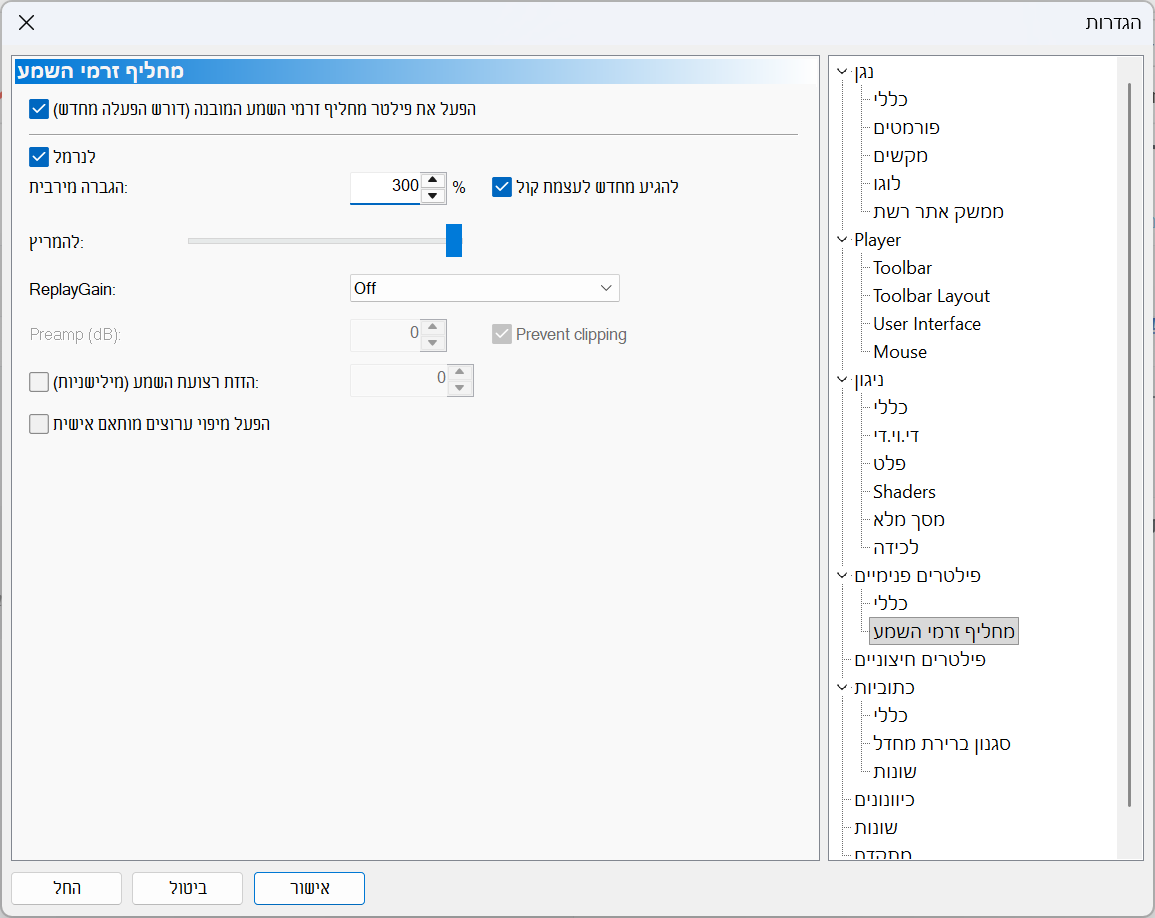Collapse the נגן chevron in the tree
1155x918 pixels.
point(843,71)
